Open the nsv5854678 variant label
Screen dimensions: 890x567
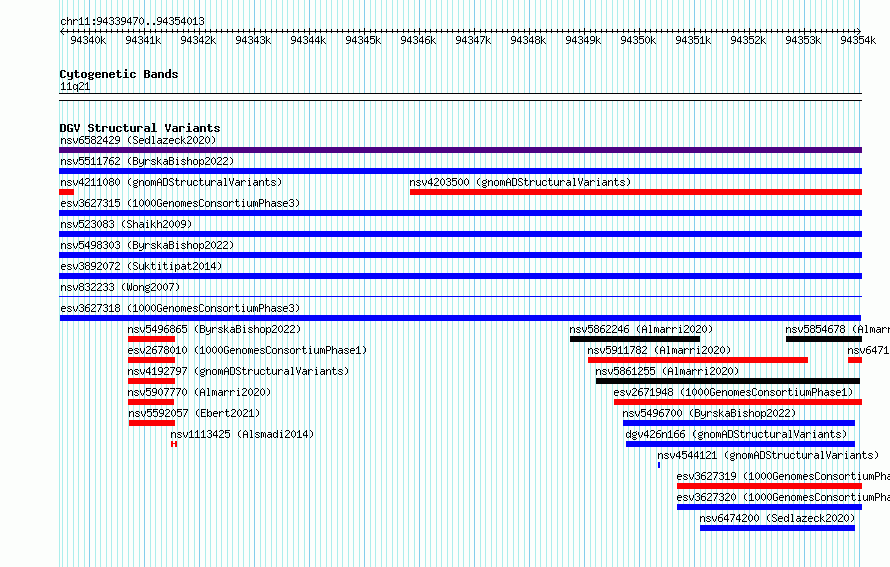837,329
